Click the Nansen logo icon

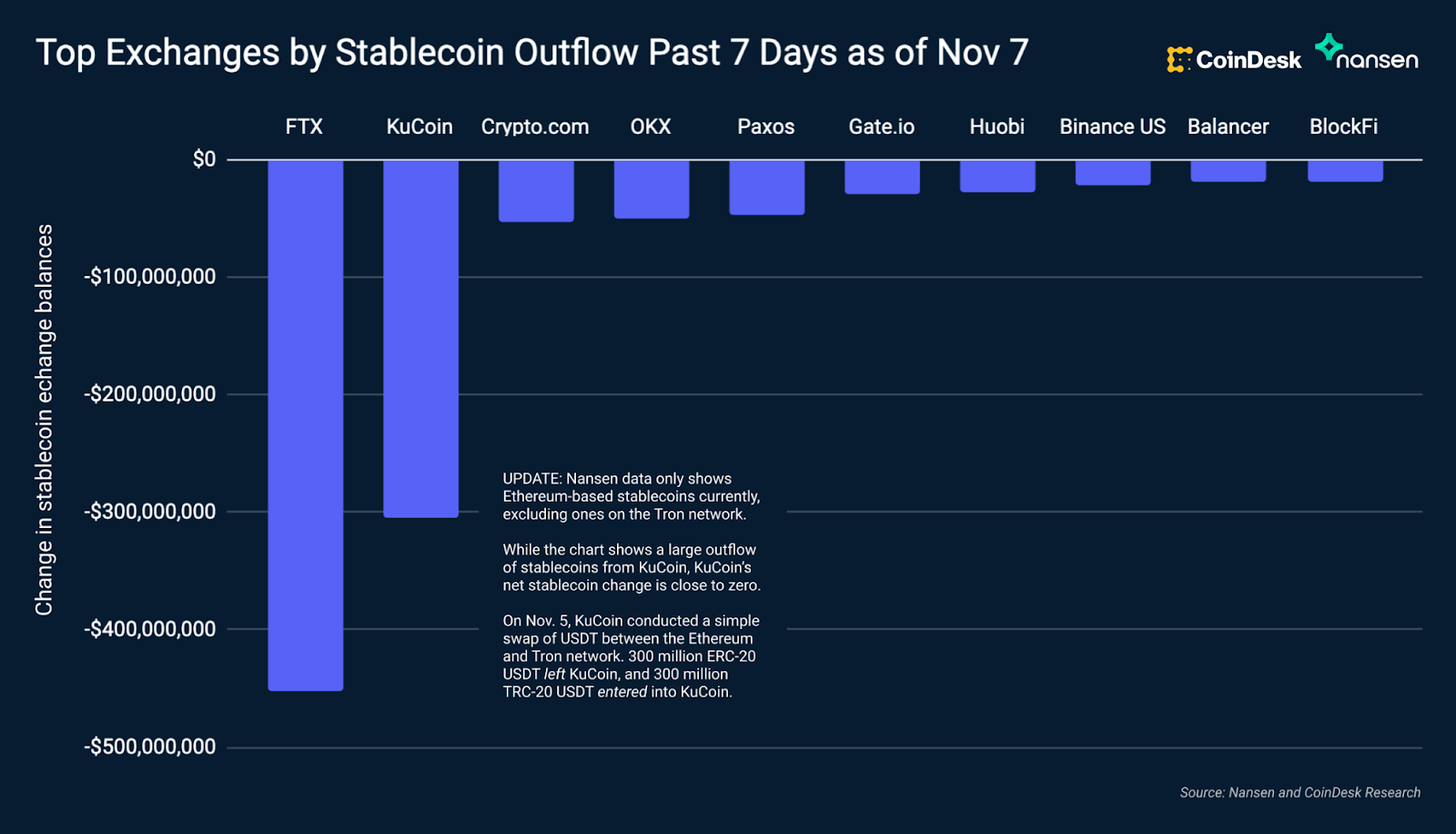pos(1329,47)
